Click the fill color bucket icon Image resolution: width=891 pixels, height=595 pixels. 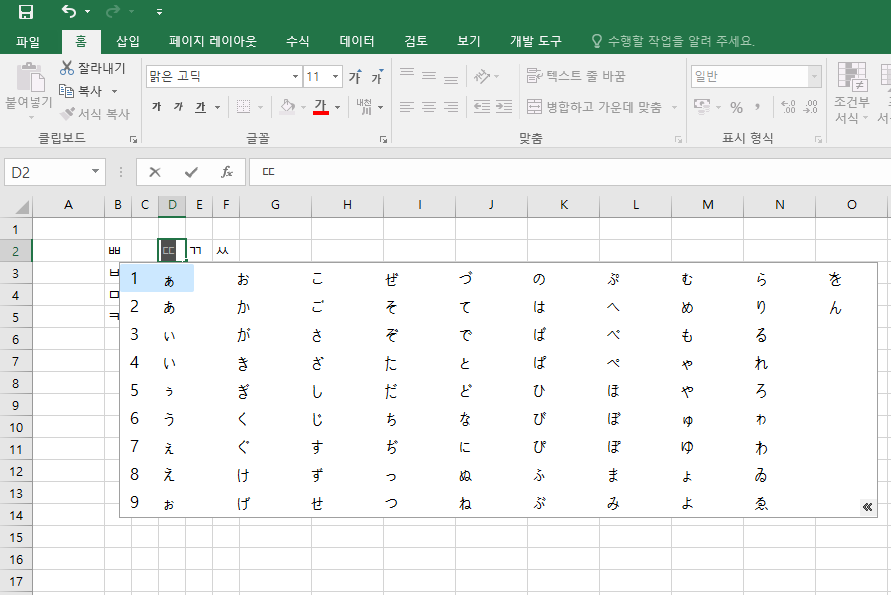(x=288, y=106)
